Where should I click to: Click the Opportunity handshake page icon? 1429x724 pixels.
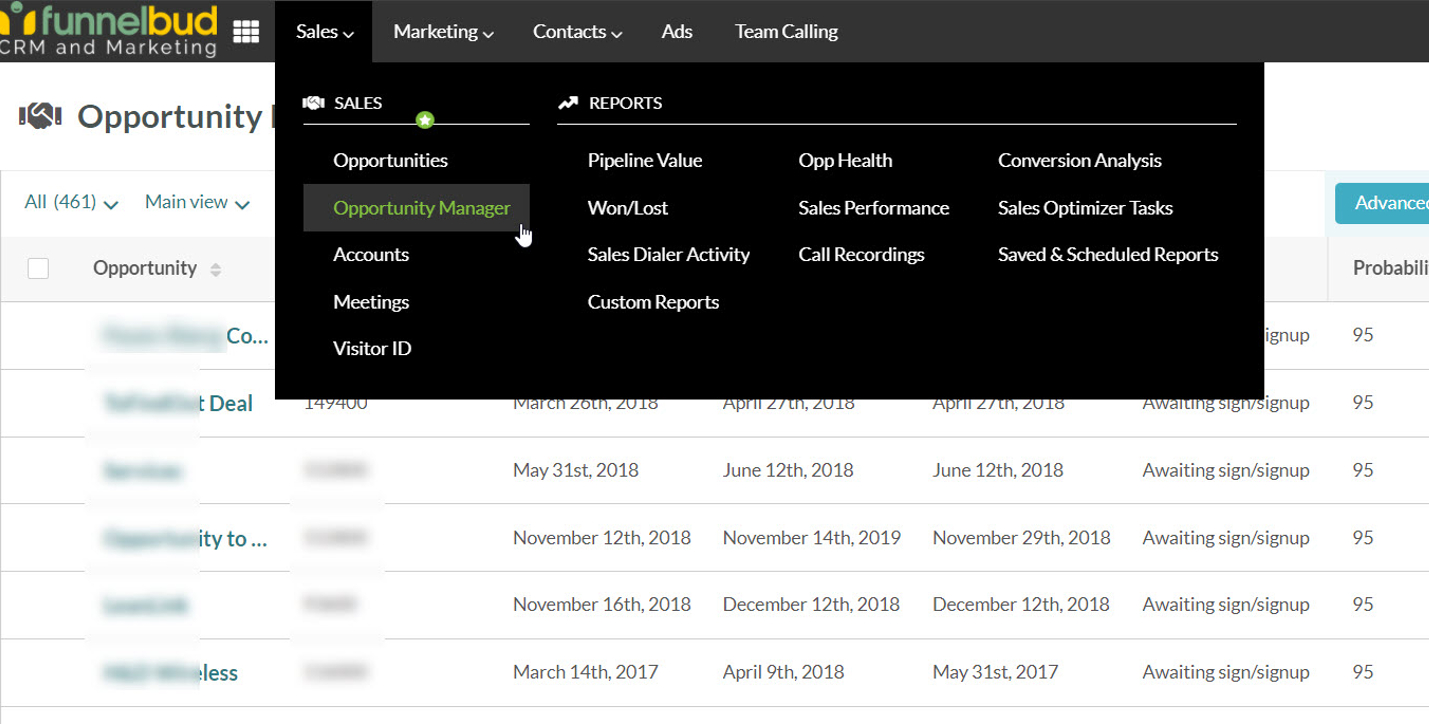pos(41,116)
